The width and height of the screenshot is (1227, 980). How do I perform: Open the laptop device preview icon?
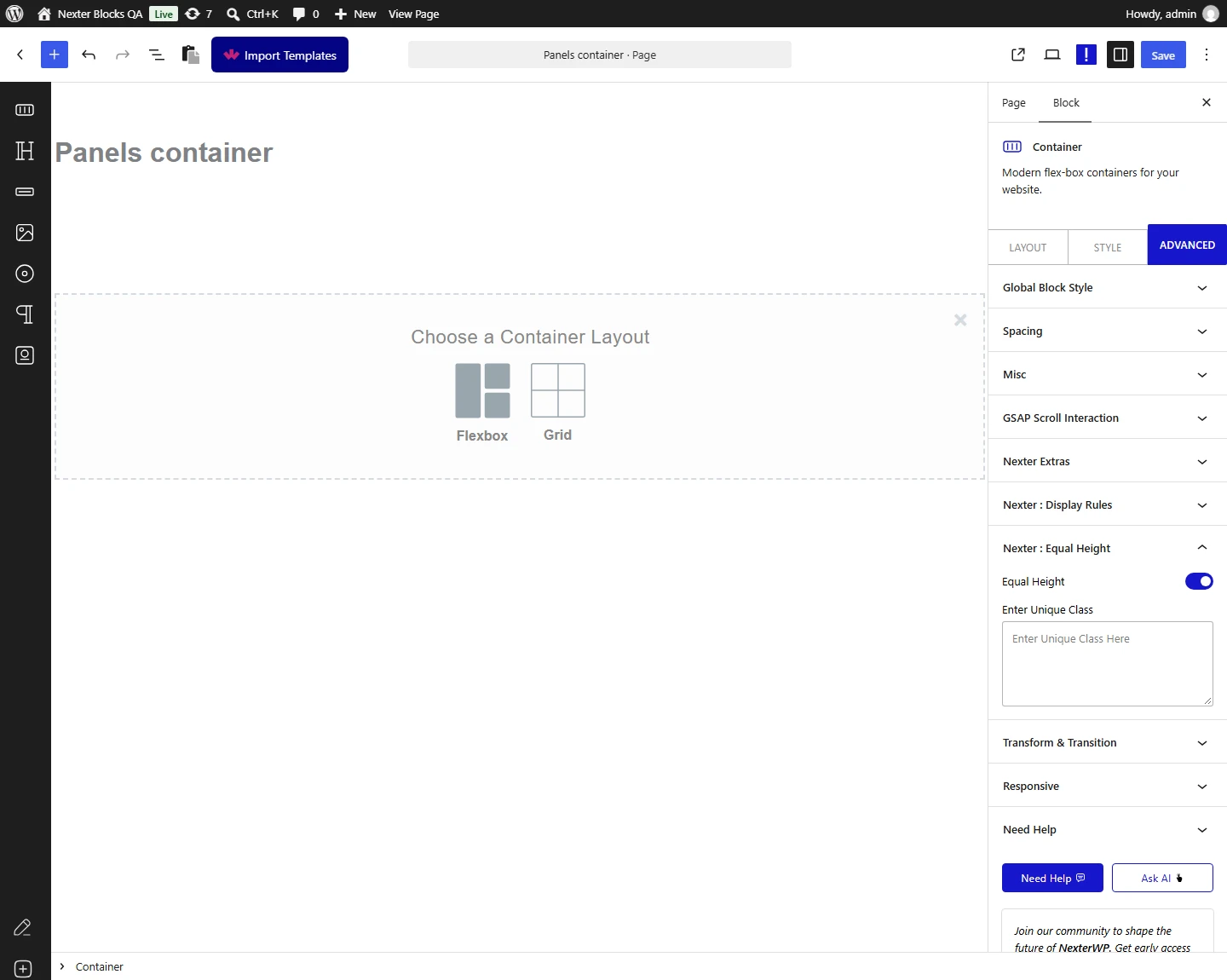[1052, 55]
